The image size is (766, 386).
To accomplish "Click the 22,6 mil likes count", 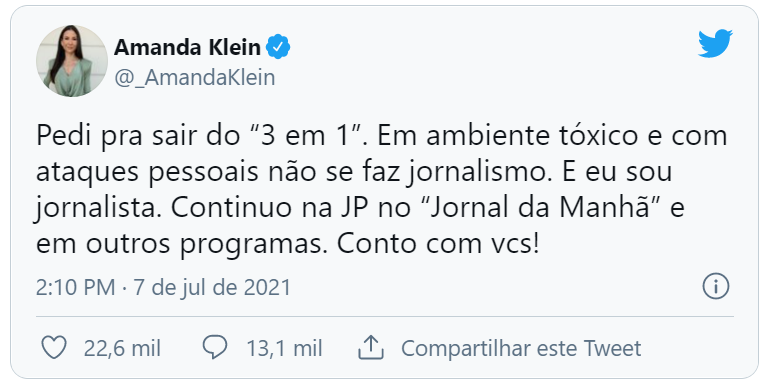I will click(122, 349).
